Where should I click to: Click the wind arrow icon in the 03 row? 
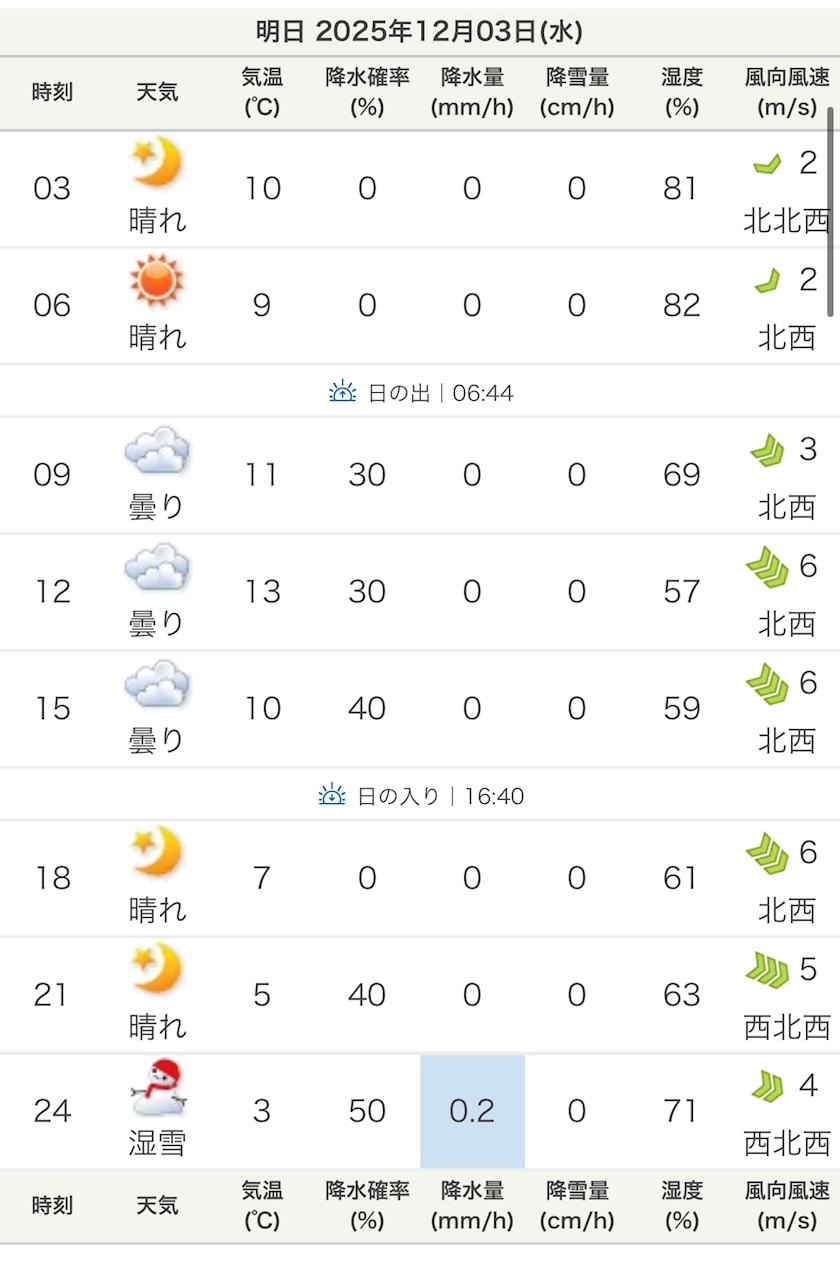pos(767,164)
